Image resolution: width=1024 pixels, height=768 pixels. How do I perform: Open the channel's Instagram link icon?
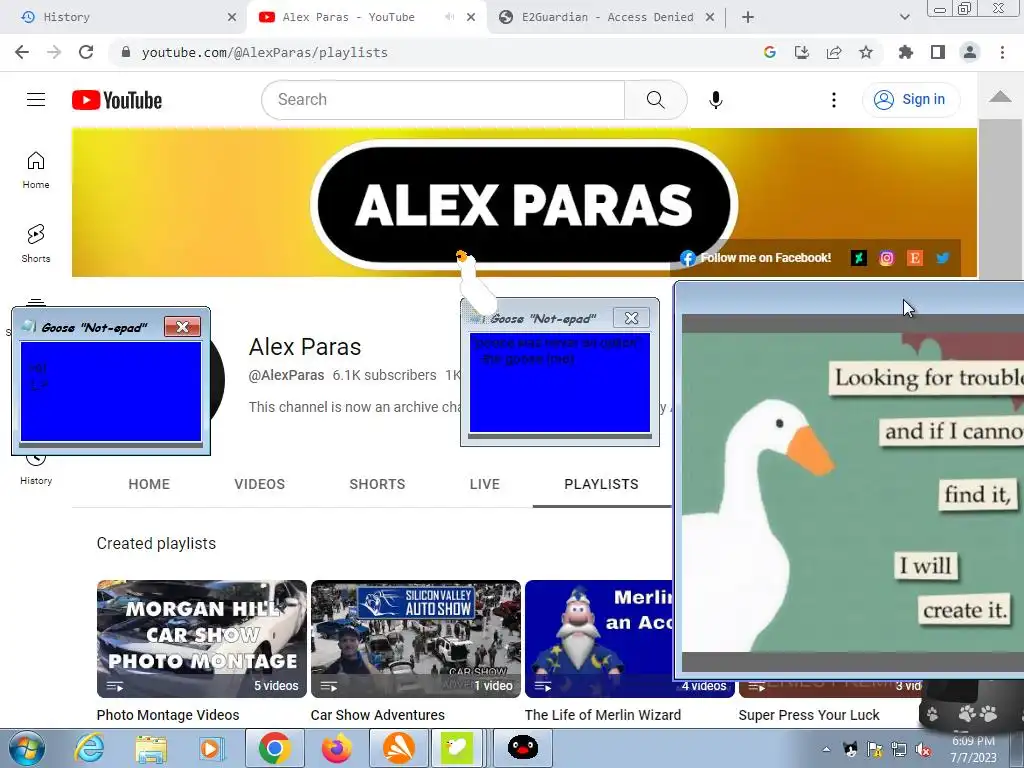pyautogui.click(x=886, y=258)
